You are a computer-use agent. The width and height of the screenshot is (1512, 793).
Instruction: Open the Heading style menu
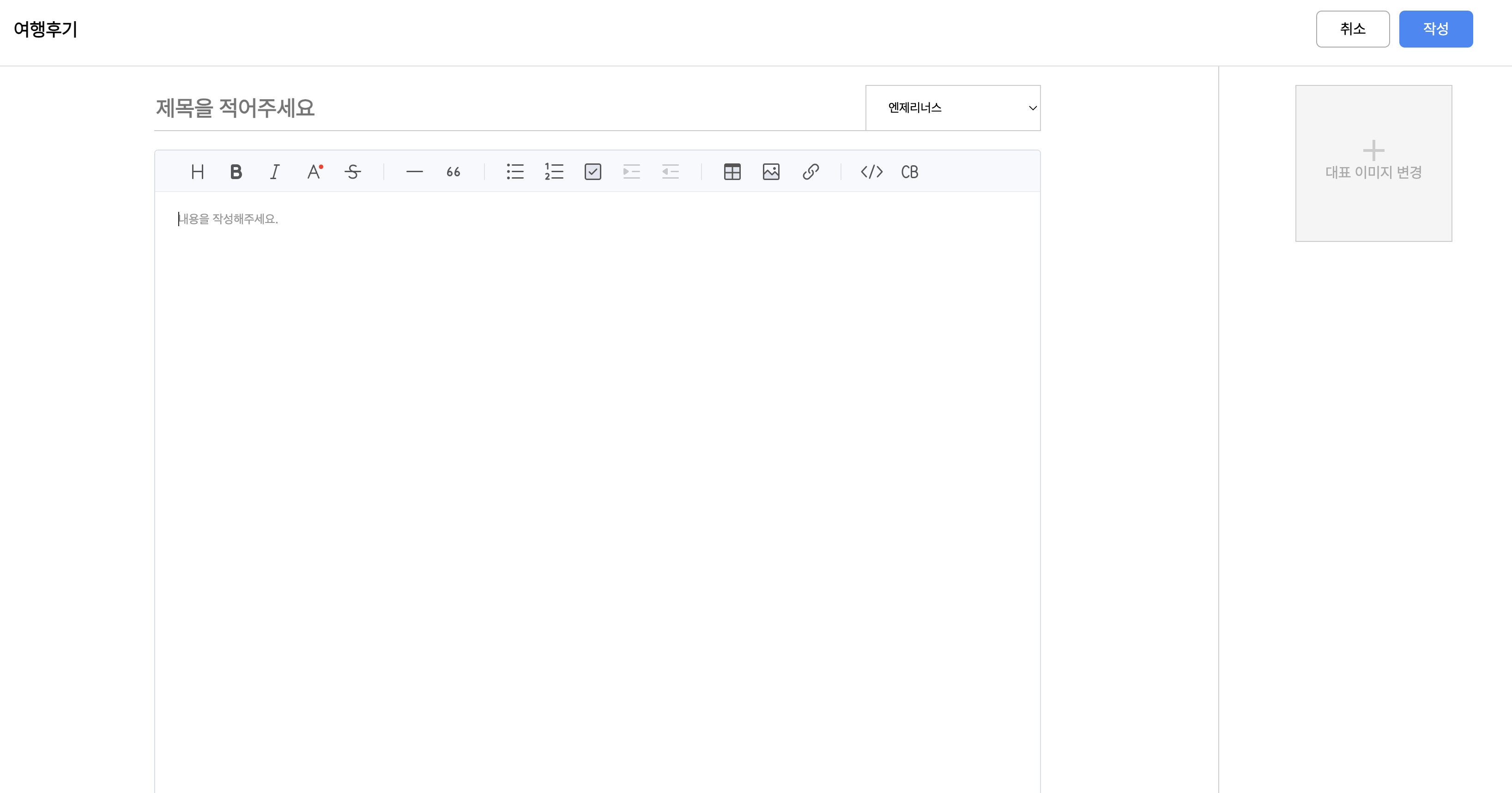pyautogui.click(x=197, y=172)
